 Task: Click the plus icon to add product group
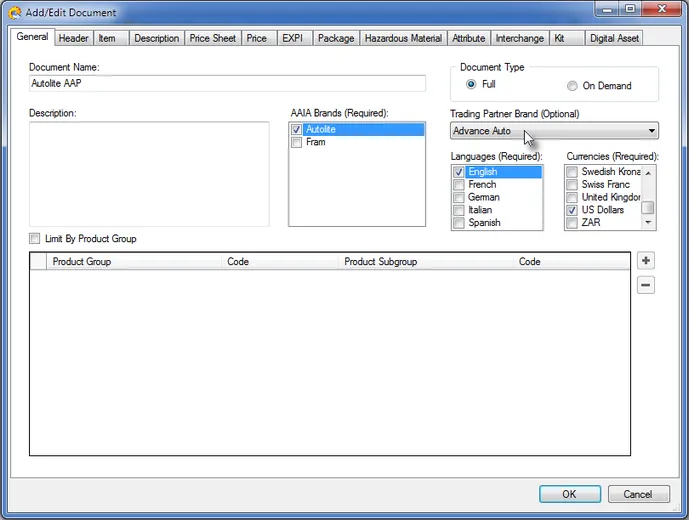pos(646,261)
